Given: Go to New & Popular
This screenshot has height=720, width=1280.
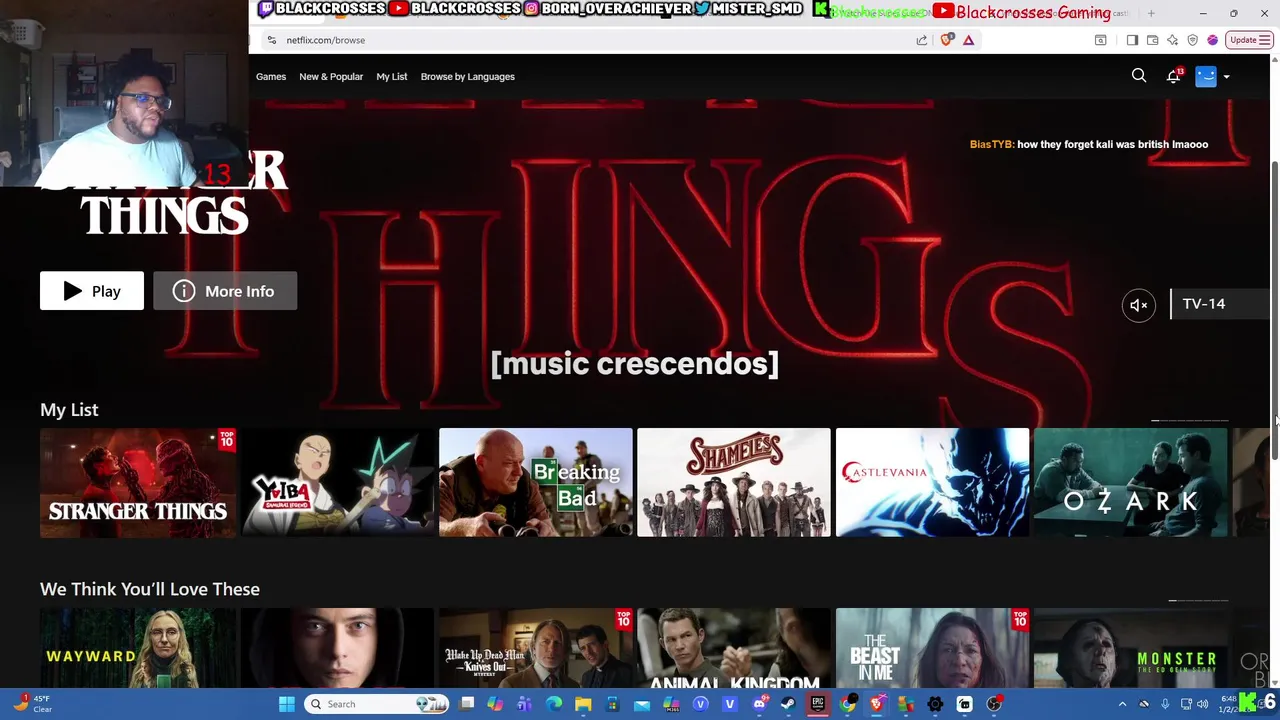Looking at the screenshot, I should pyautogui.click(x=331, y=76).
